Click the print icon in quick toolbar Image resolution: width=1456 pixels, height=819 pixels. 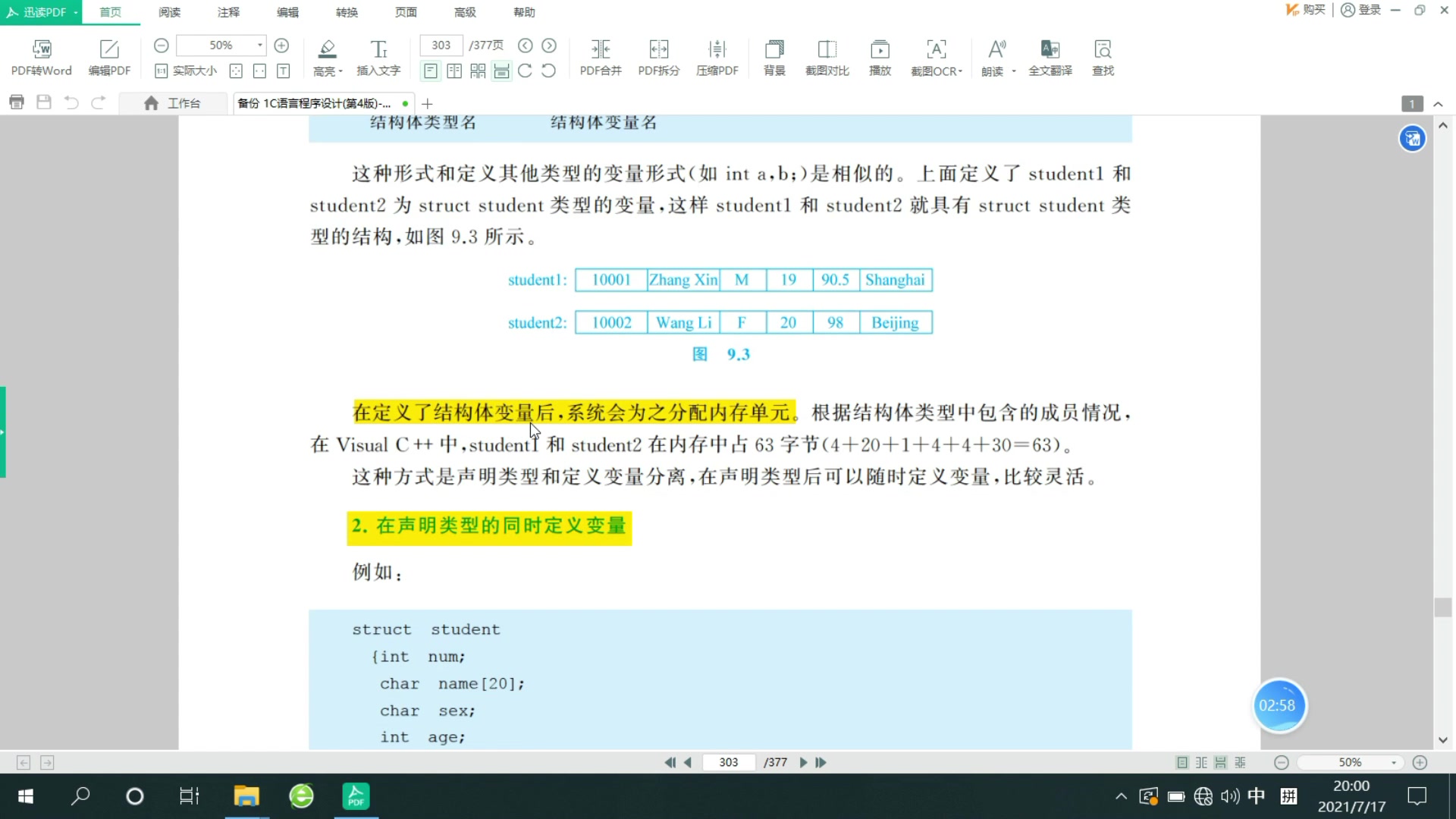coord(17,102)
